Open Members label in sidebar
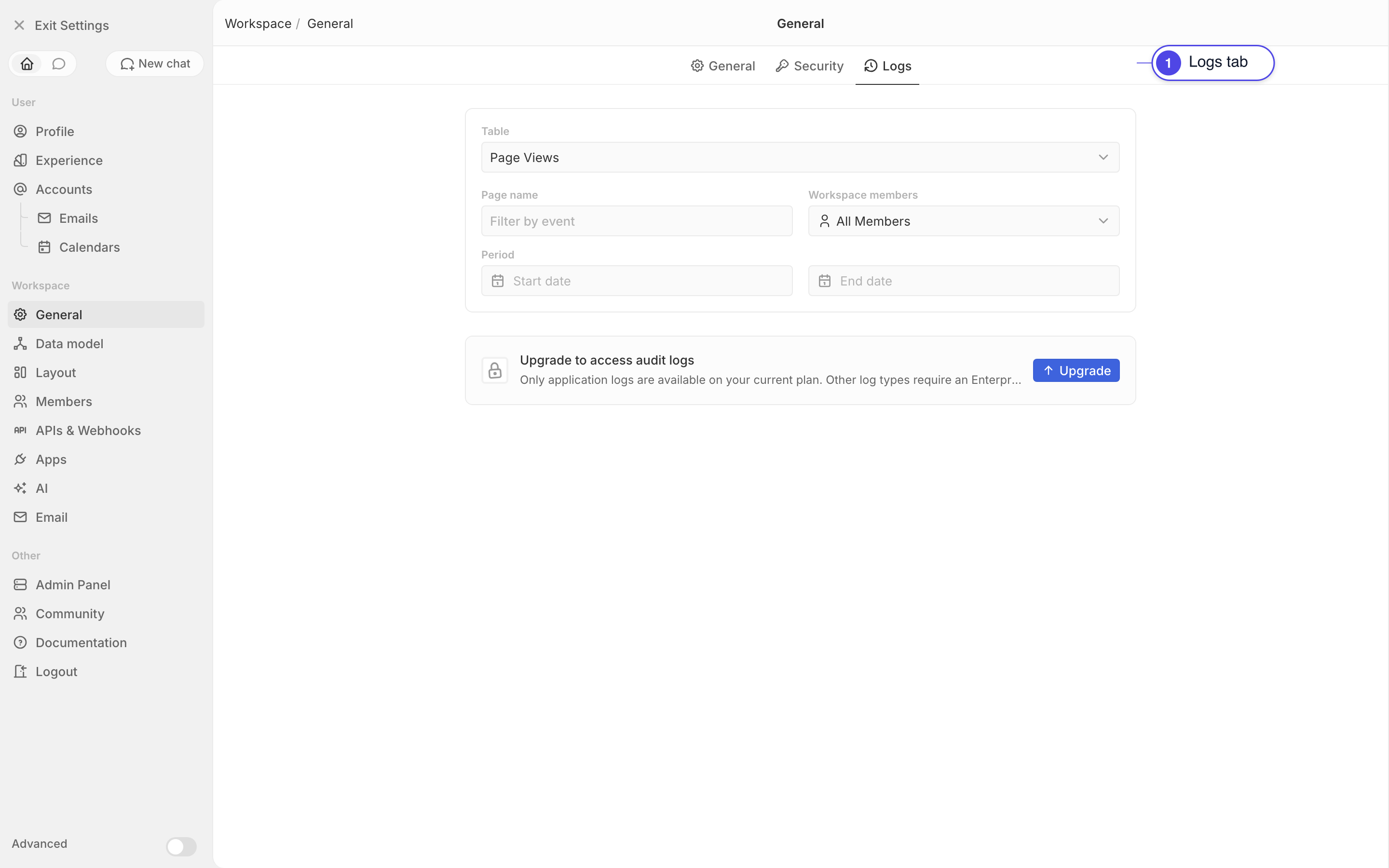 point(64,401)
